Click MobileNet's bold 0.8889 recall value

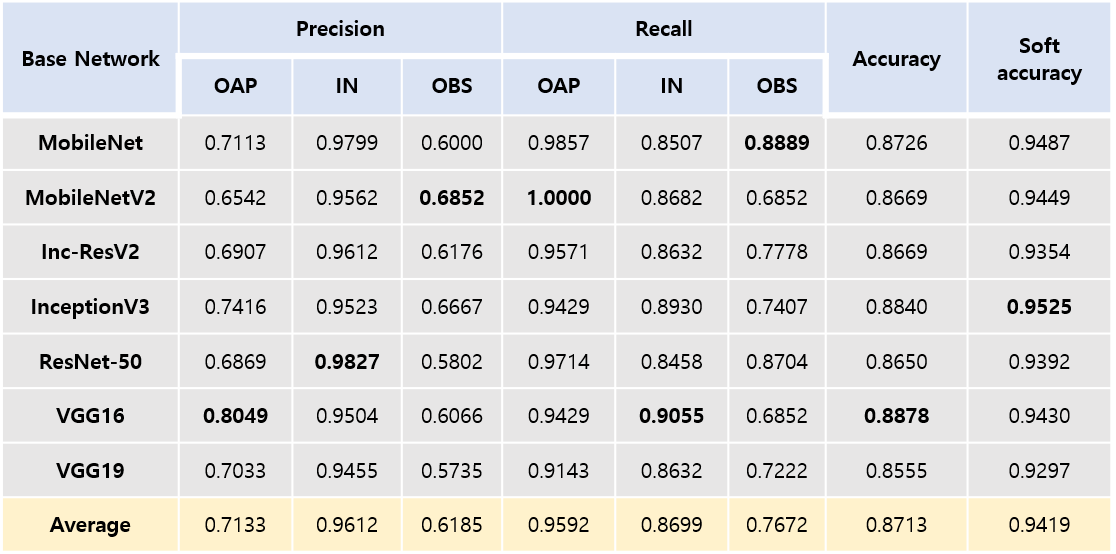coord(777,143)
